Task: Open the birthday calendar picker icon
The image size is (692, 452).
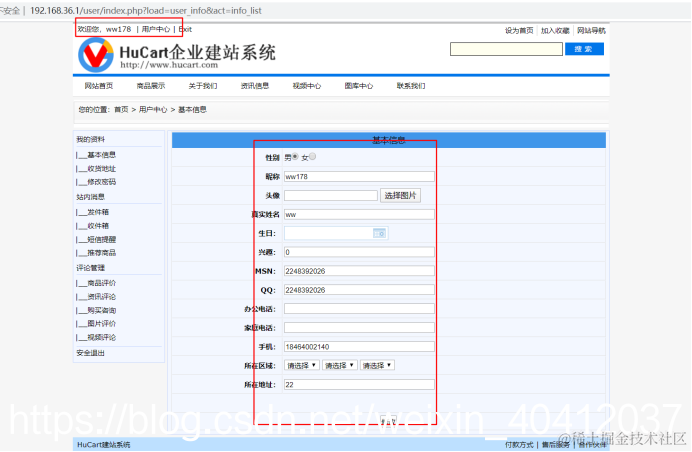Action: (379, 234)
